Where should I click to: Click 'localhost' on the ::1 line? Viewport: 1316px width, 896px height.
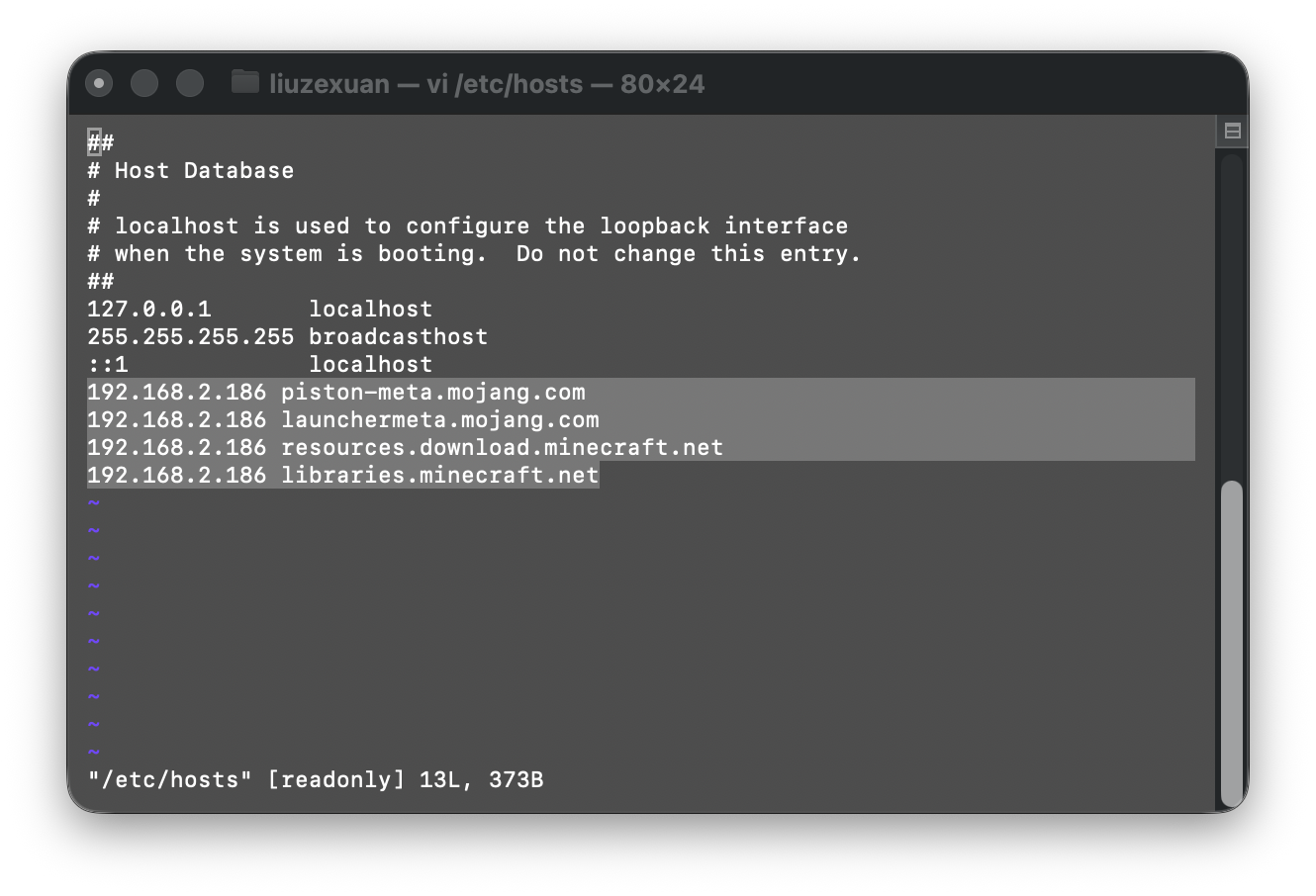pos(371,364)
